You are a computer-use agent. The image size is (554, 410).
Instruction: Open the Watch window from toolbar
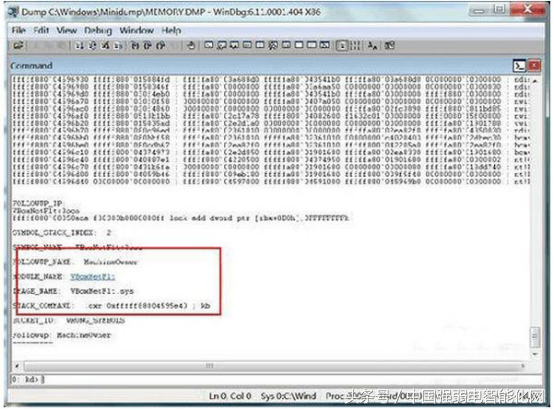point(222,45)
